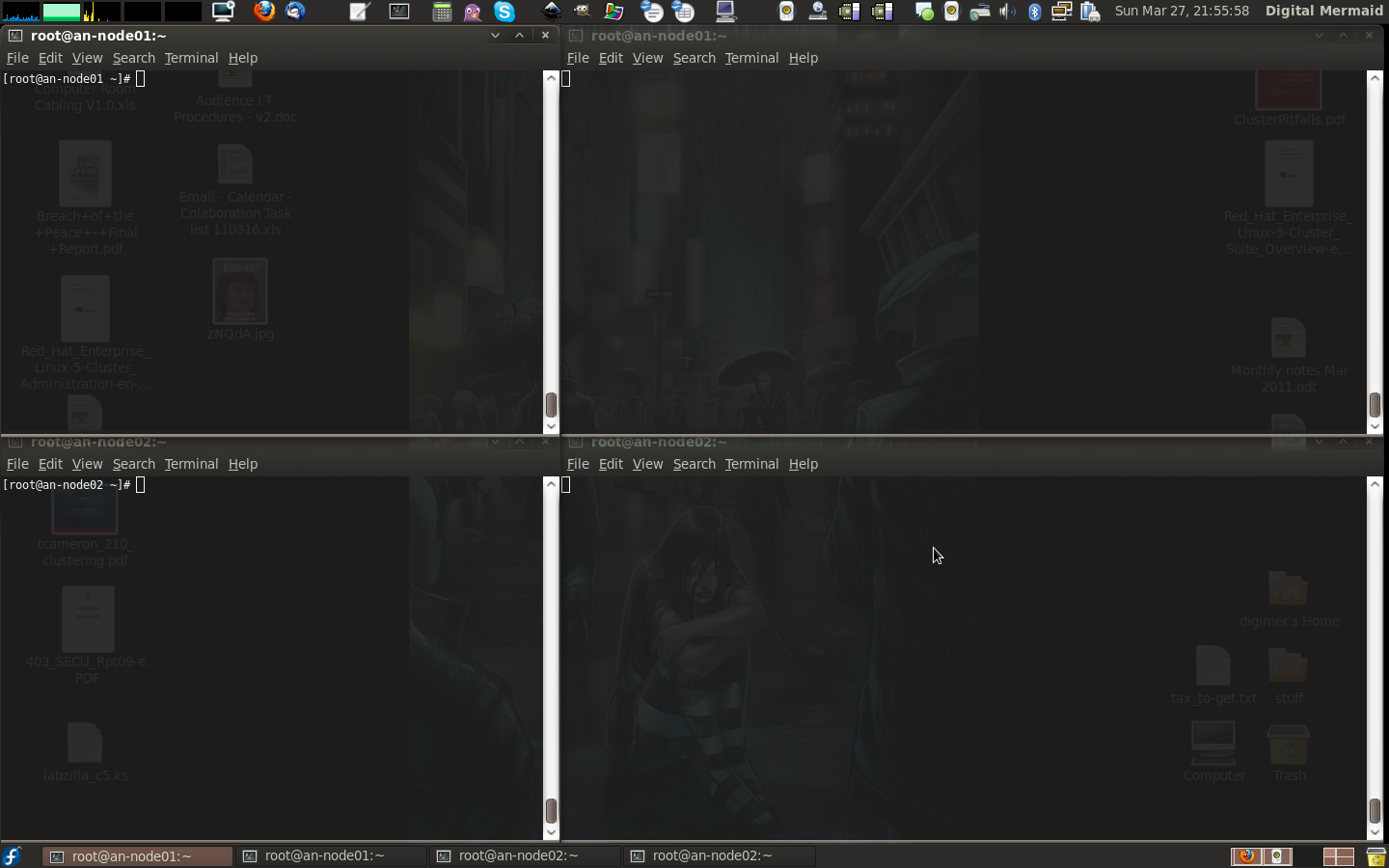
Task: Open Edit menu in the lower-right node02 terminal
Action: coord(611,464)
